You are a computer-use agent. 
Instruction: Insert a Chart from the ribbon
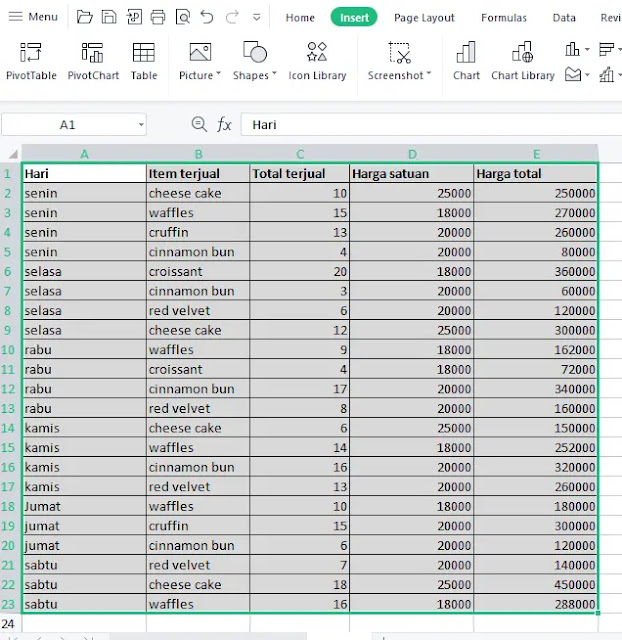point(466,62)
